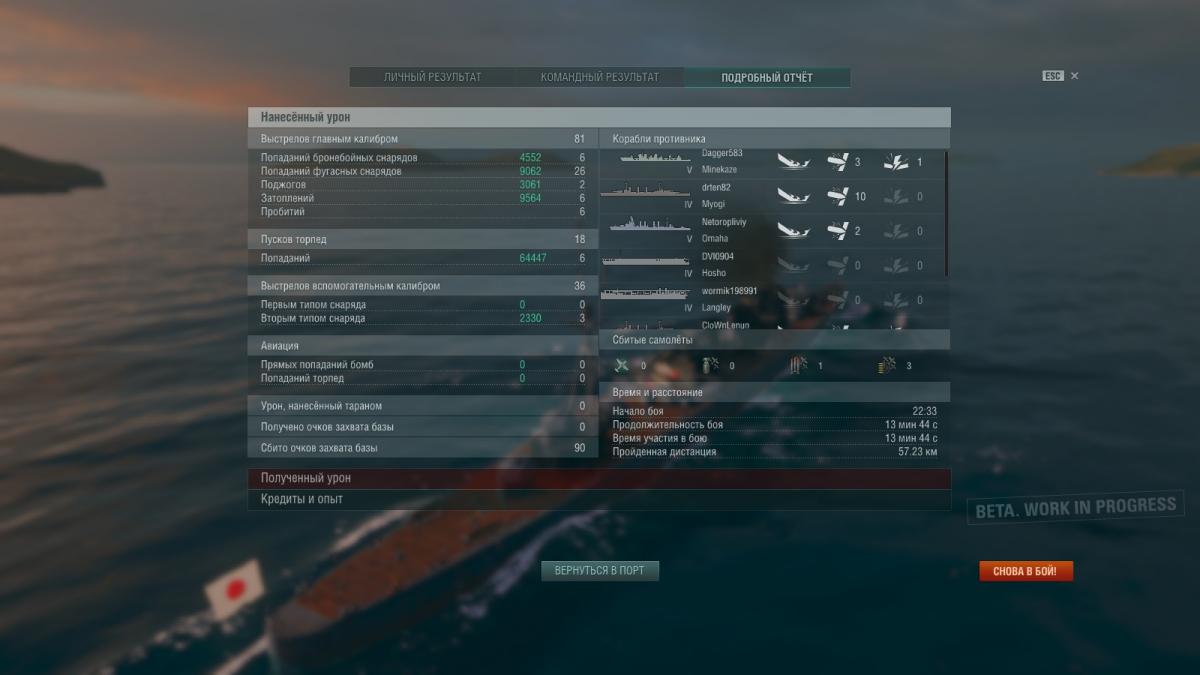Click the enemy ships list scrollbar
The height and width of the screenshot is (675, 1200).
946,214
